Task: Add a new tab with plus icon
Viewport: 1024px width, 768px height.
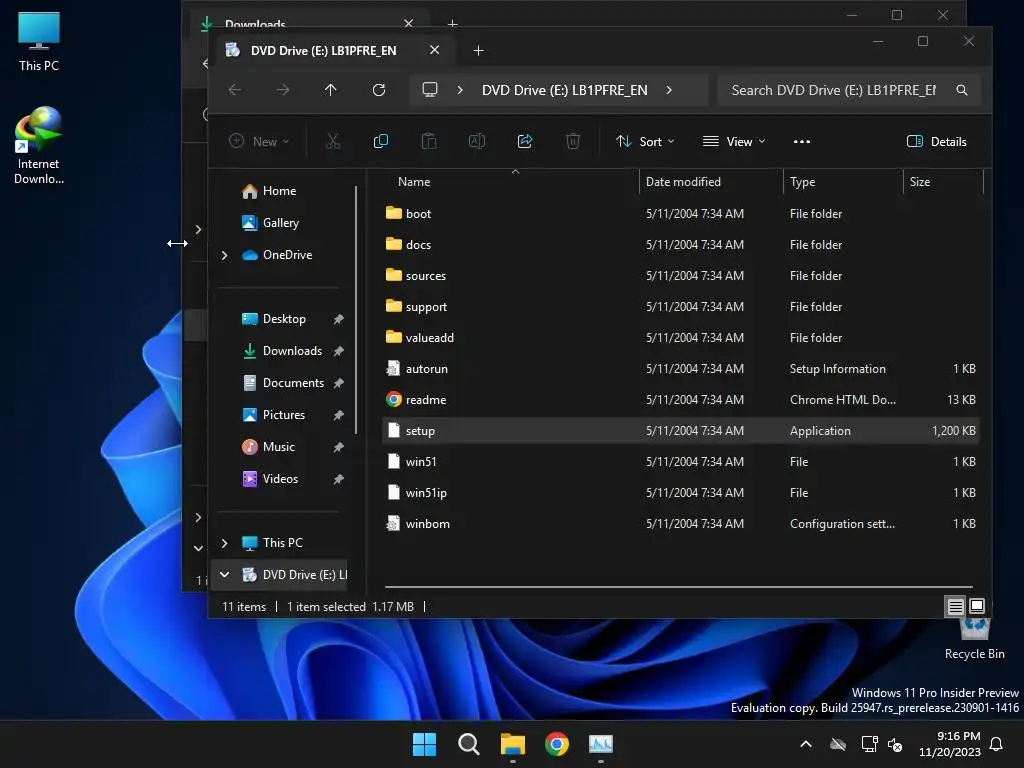Action: tap(479, 50)
